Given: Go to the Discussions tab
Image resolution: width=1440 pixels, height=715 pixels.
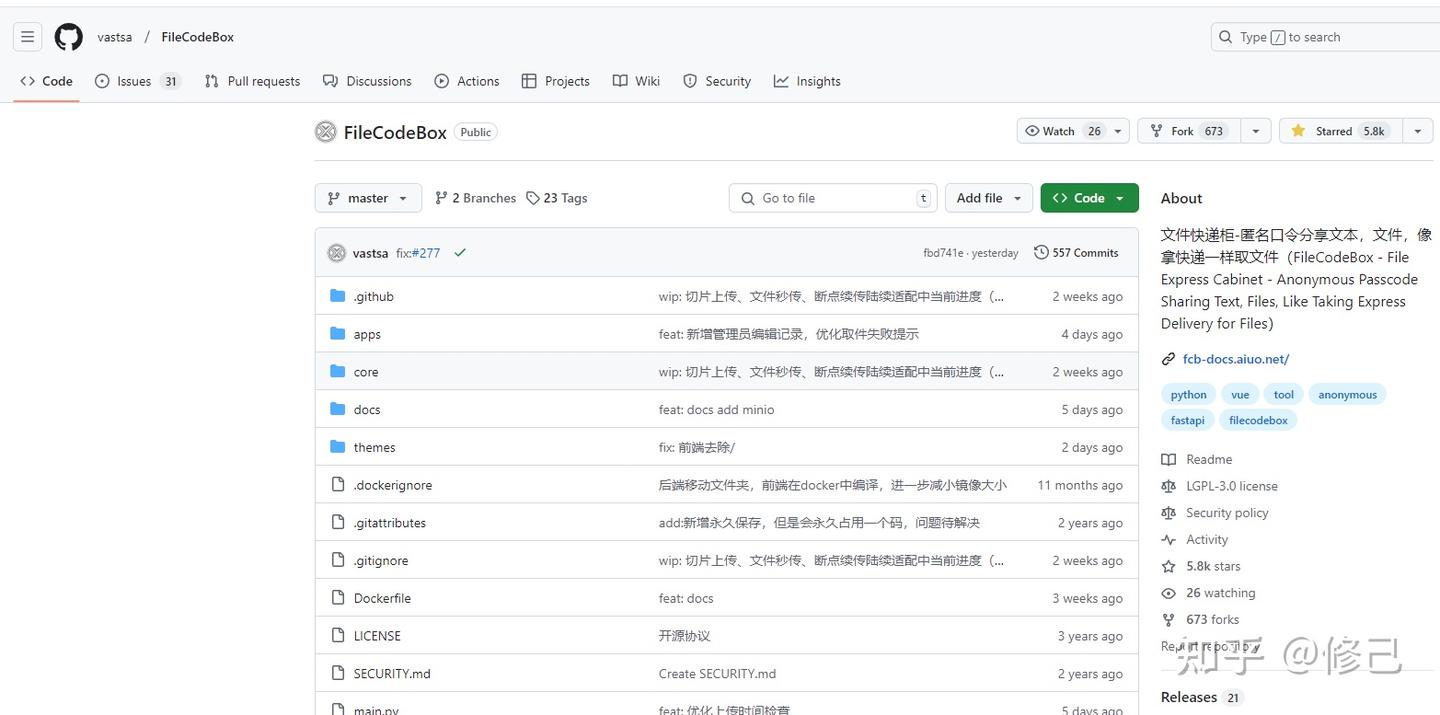Looking at the screenshot, I should coord(367,81).
